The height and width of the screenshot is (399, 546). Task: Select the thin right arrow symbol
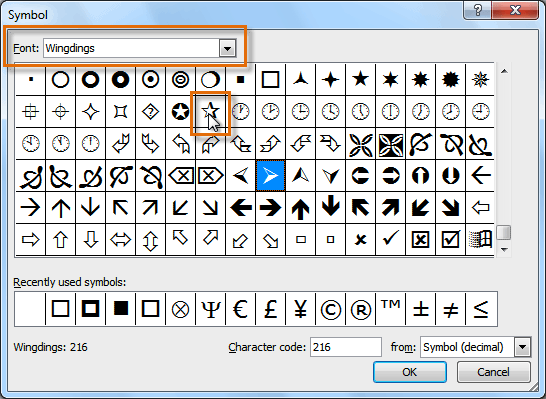pyautogui.click(x=31, y=208)
